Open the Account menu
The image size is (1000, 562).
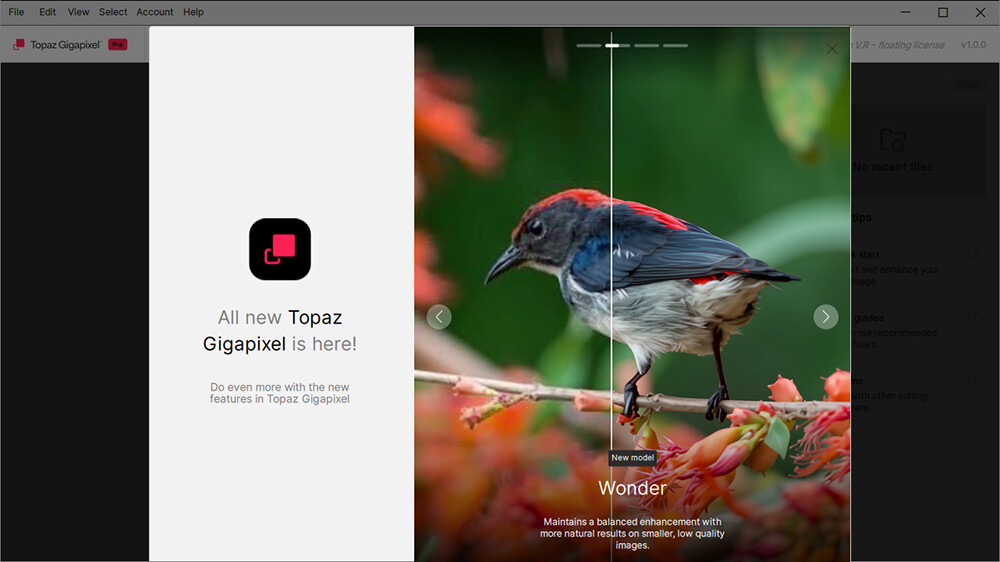(155, 12)
